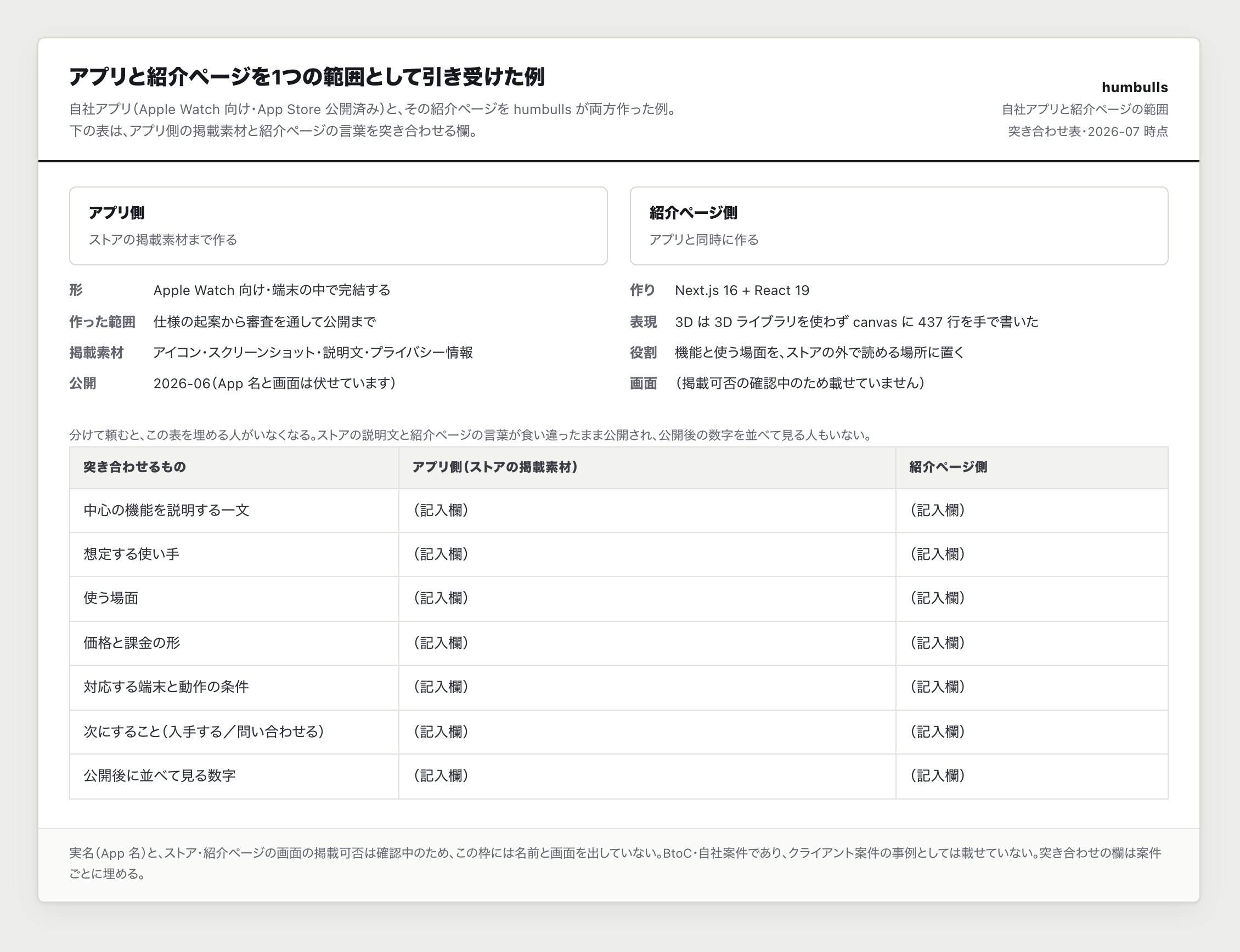Click the 公開後に並べて見る数字 row label
The height and width of the screenshot is (952, 1240).
(159, 775)
